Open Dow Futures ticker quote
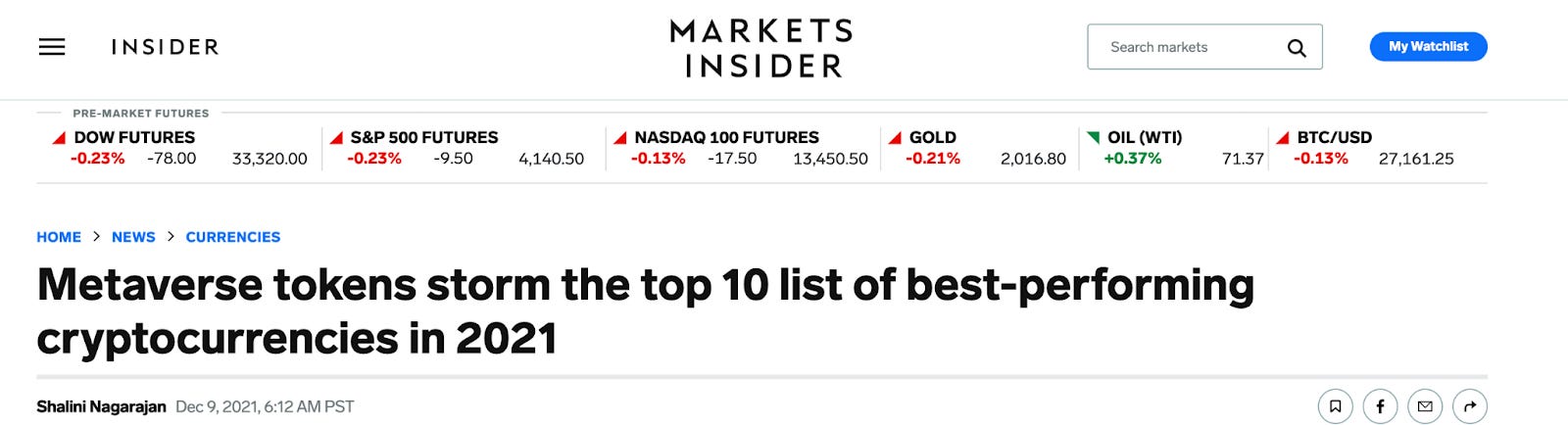This screenshot has width=1568, height=425. pyautogui.click(x=179, y=148)
